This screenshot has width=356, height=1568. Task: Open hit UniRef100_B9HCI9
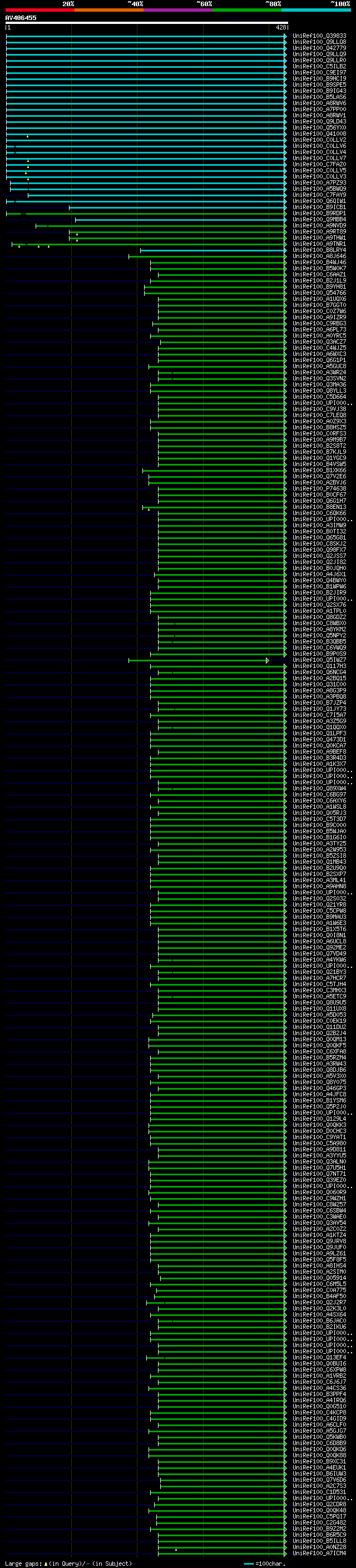pos(319,78)
